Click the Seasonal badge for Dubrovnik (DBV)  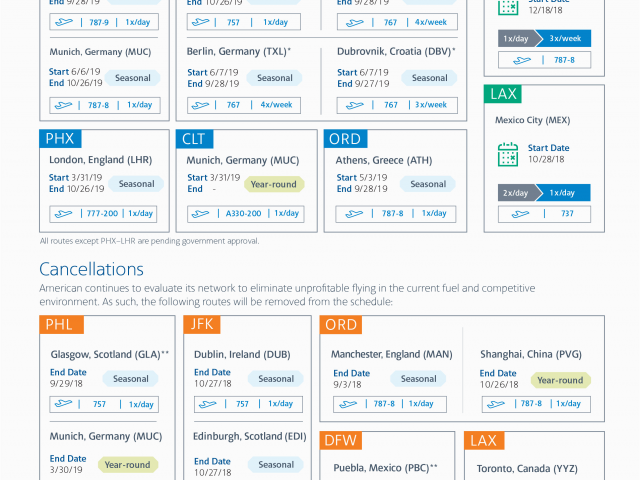click(429, 78)
